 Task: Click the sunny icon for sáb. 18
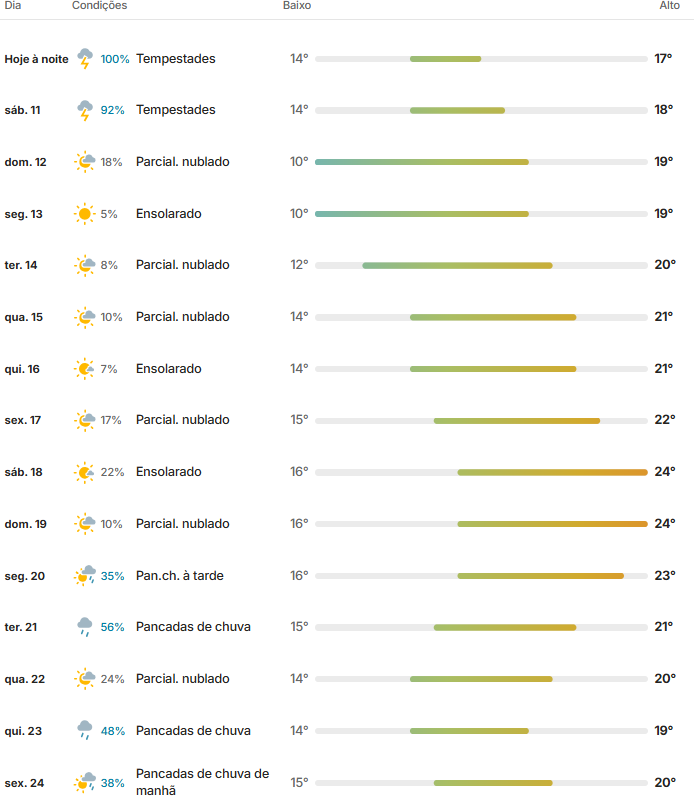point(85,472)
